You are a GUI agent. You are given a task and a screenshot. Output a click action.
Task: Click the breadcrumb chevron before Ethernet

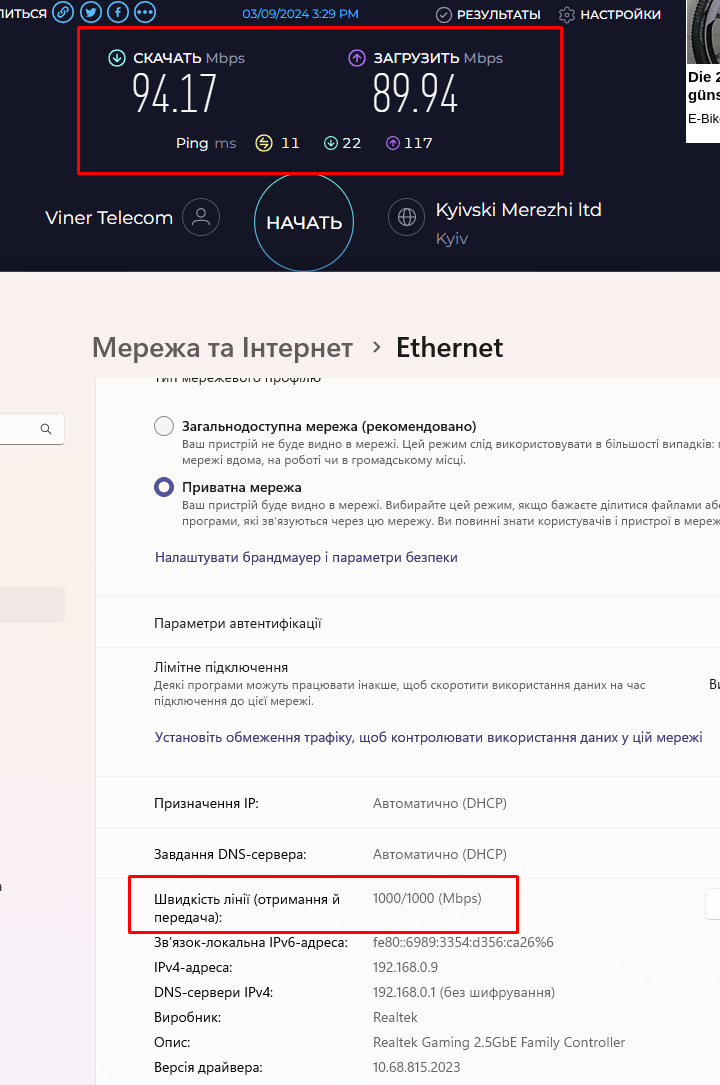[376, 347]
